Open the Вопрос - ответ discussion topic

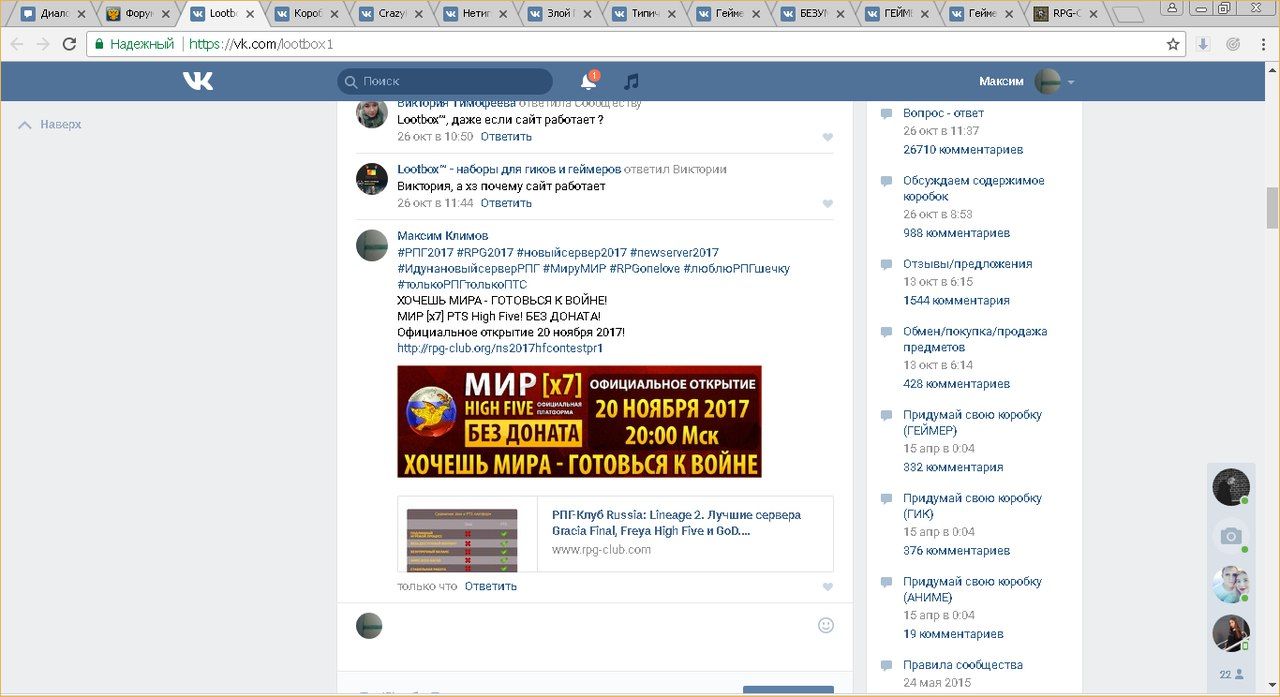pos(943,113)
